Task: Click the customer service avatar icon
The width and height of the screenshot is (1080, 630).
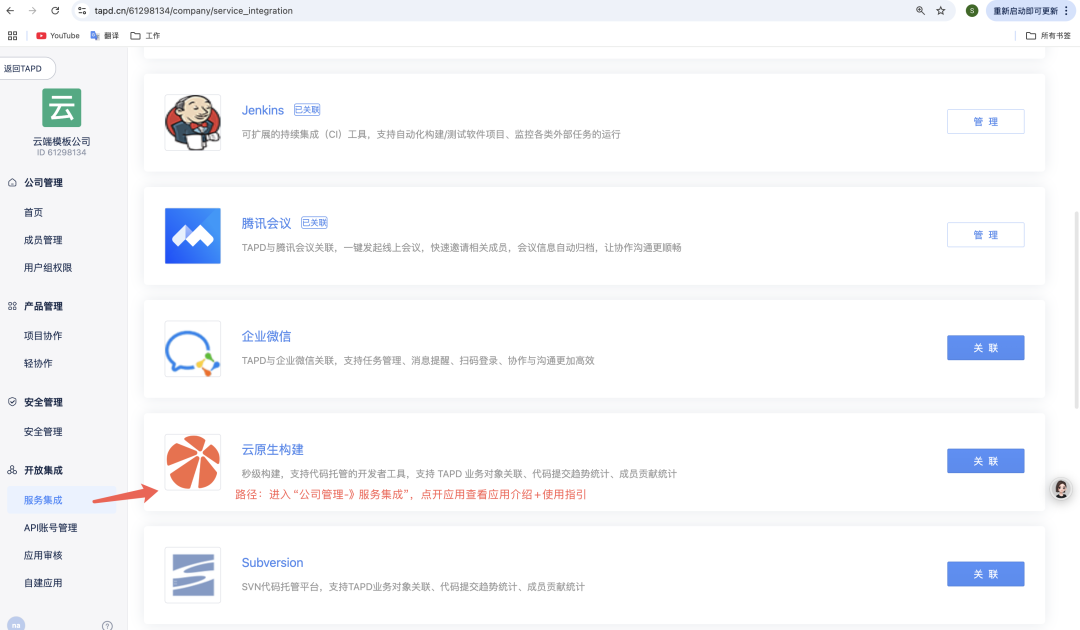Action: click(1061, 489)
